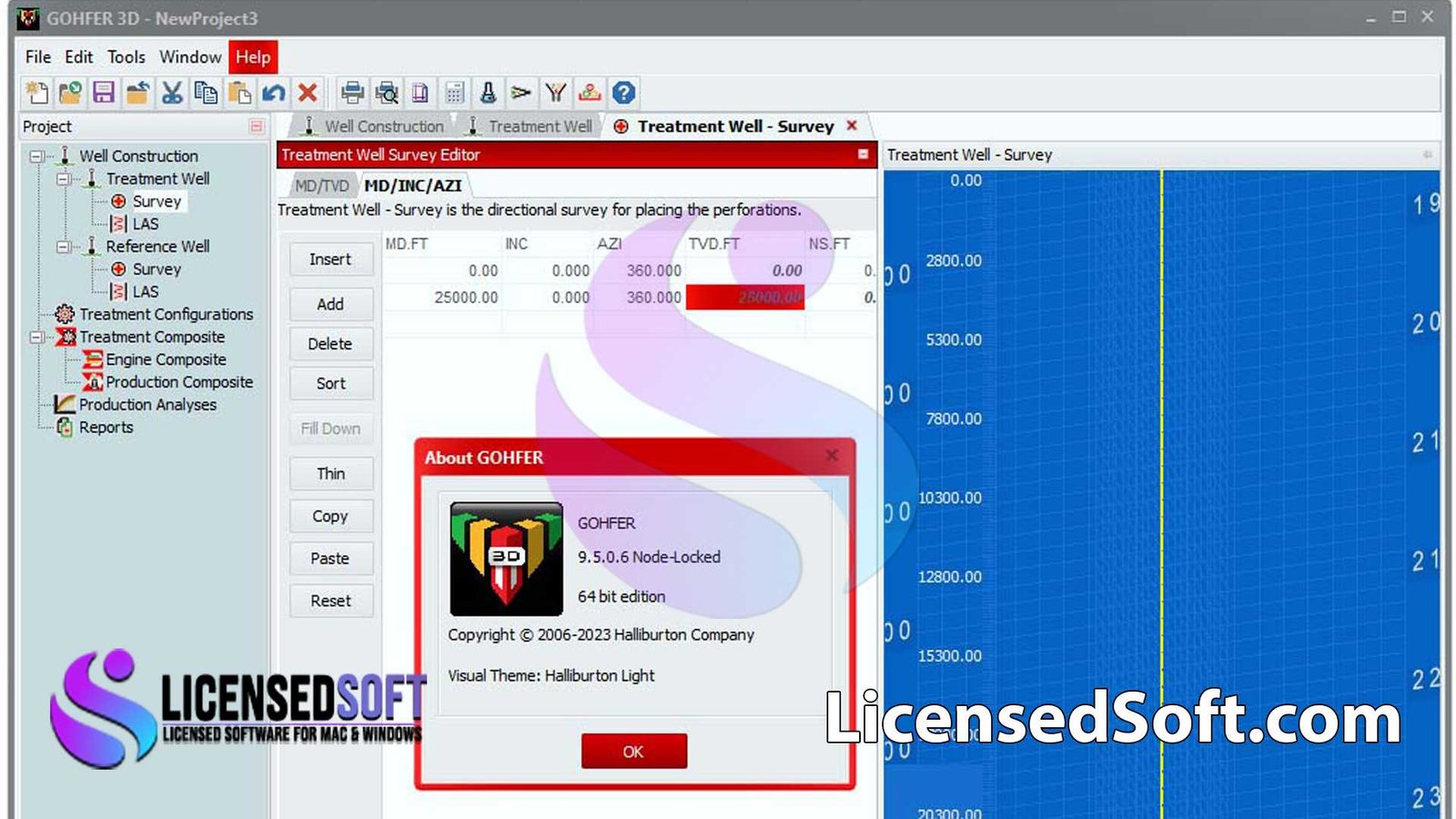Click the Y-shaped fracture icon in toolbar

pos(555,92)
